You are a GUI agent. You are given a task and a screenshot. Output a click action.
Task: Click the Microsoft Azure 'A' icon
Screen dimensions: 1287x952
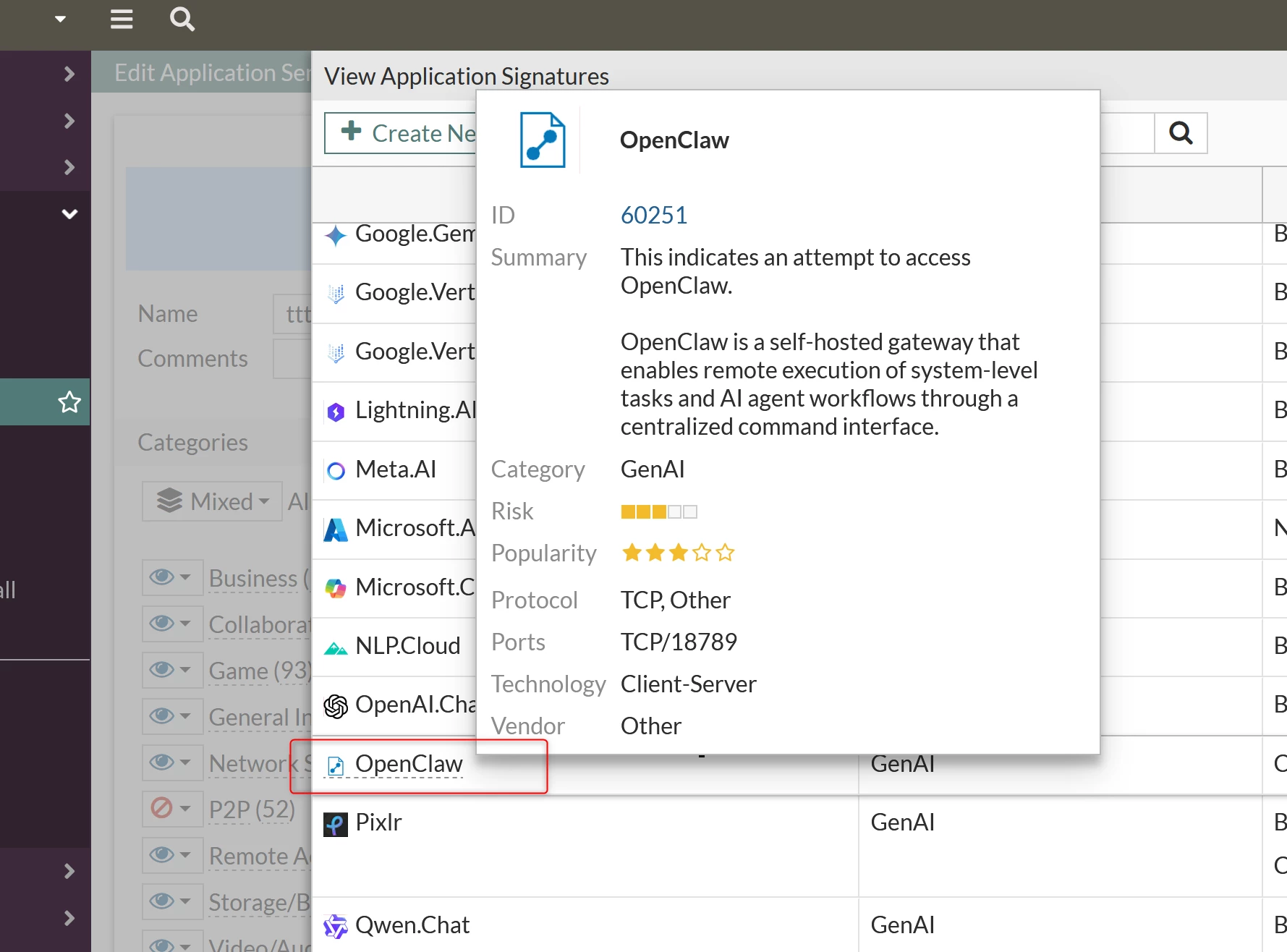[x=335, y=530]
